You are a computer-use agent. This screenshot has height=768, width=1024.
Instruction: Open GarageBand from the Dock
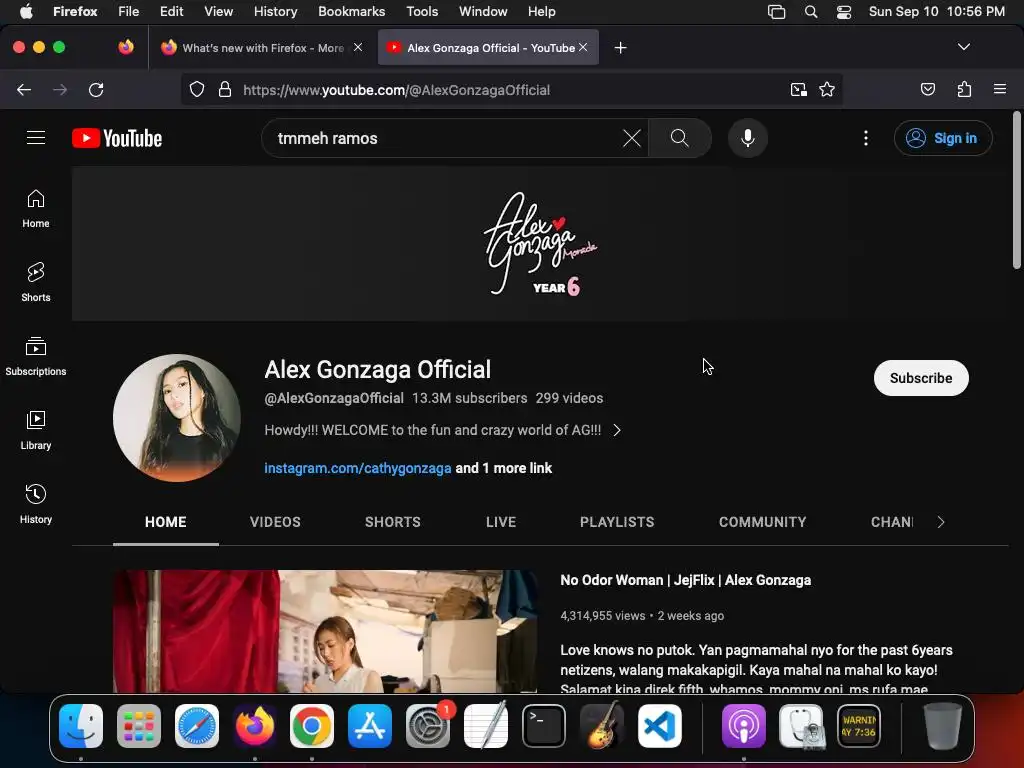coord(601,726)
